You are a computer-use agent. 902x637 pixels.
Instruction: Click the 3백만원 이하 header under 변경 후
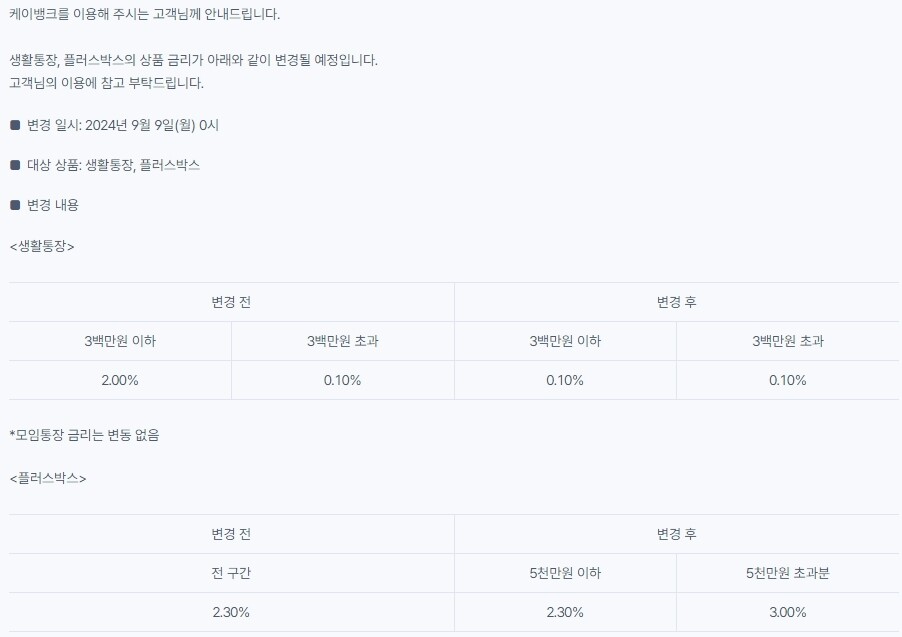[x=565, y=341]
